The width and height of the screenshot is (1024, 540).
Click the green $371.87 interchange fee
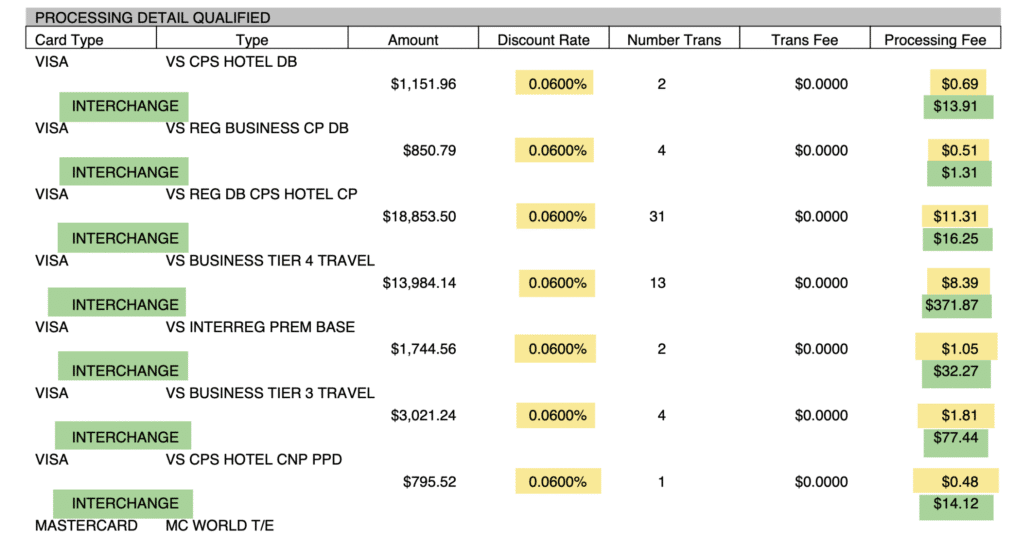point(956,305)
